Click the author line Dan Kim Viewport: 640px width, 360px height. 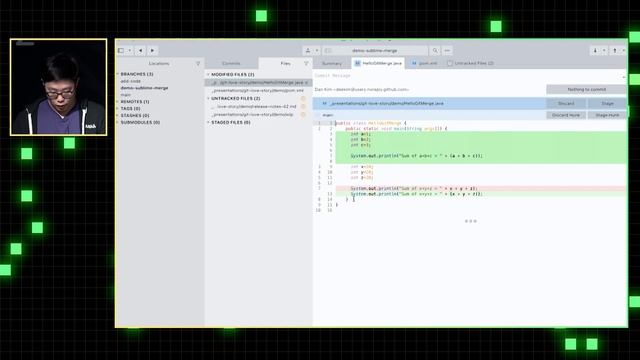(362, 89)
